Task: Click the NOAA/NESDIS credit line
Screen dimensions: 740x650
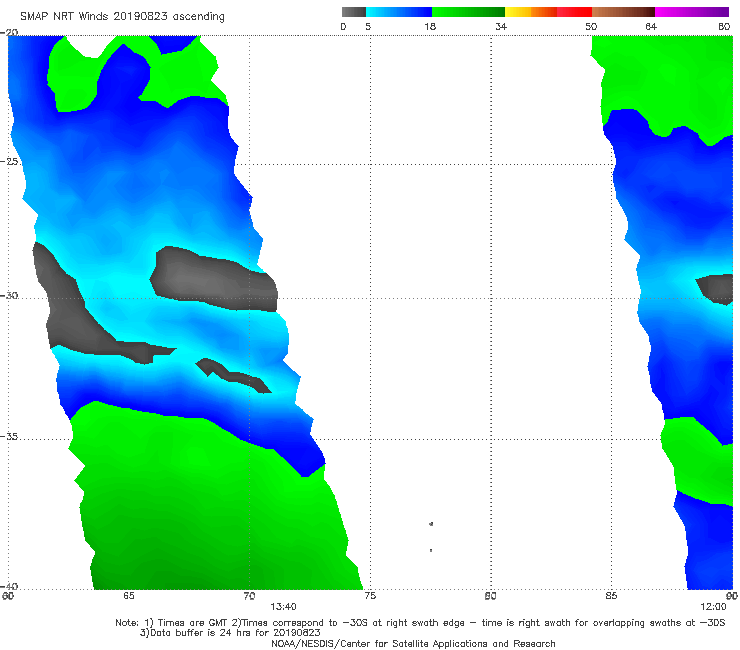Action: 413,643
